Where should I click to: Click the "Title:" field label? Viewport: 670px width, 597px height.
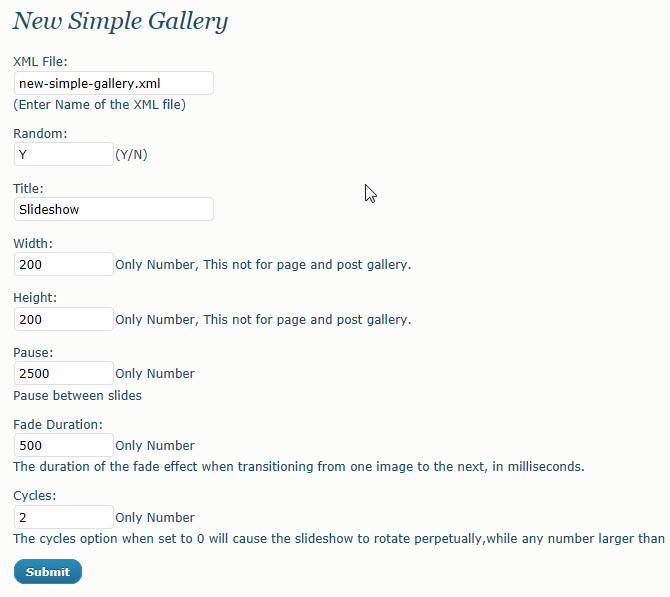tap(28, 188)
